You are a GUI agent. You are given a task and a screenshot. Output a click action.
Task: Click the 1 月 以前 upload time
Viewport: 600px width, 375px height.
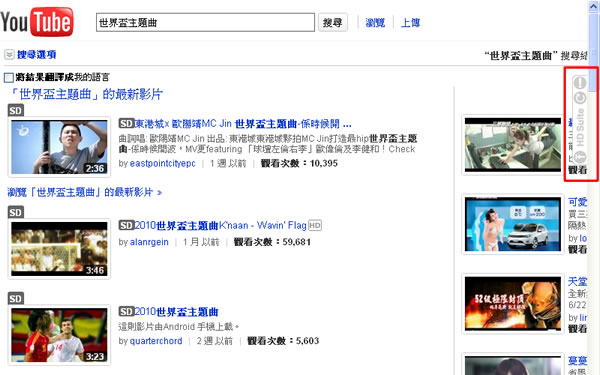point(201,242)
